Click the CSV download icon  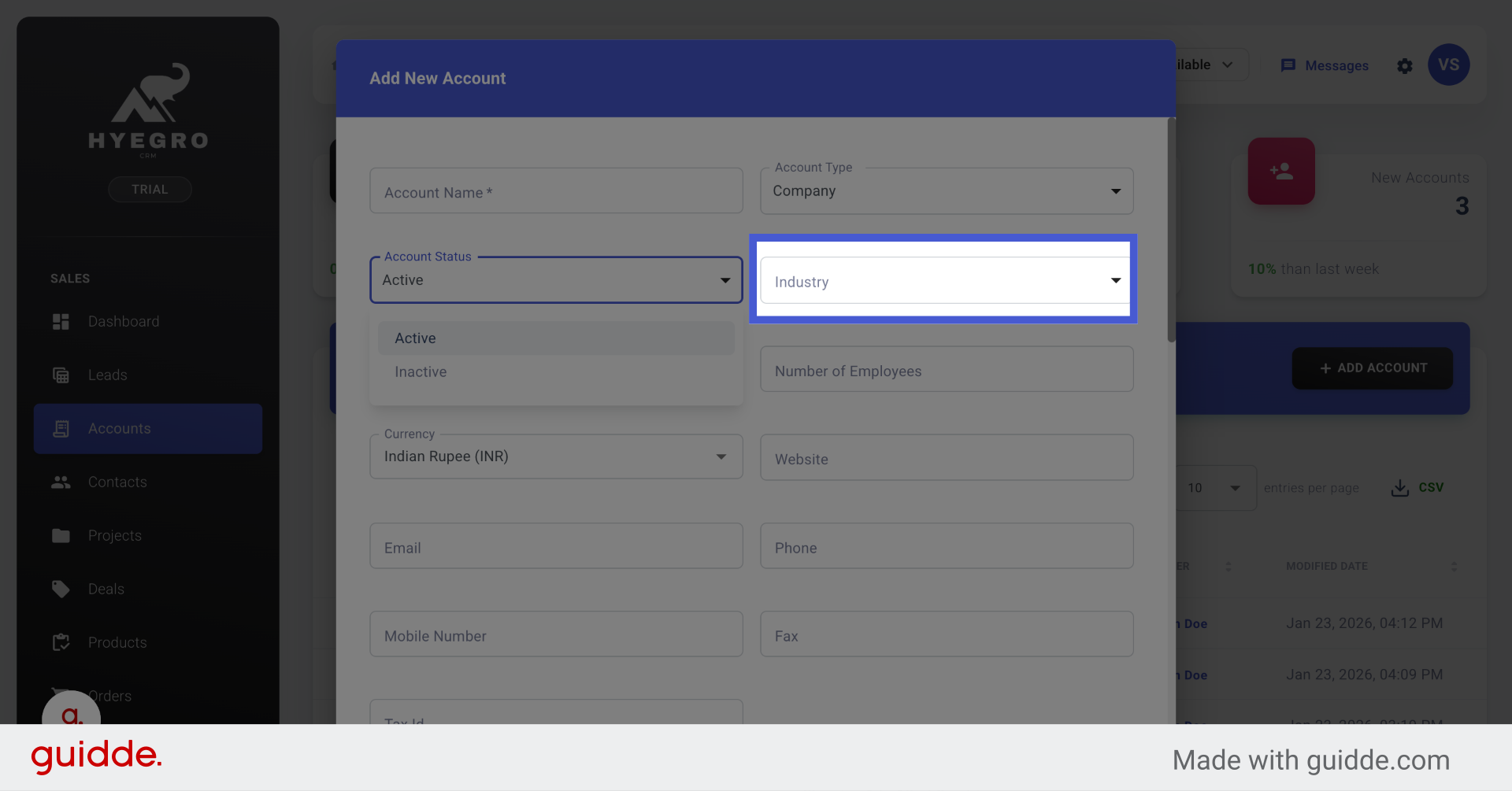[1399, 488]
